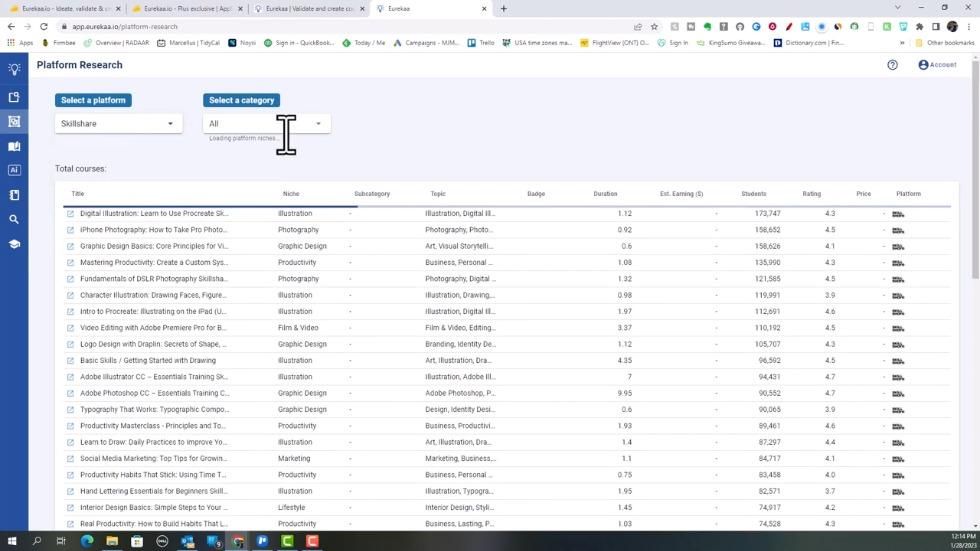Open a new browser tab
Screen dimensions: 980x551
click(503, 9)
